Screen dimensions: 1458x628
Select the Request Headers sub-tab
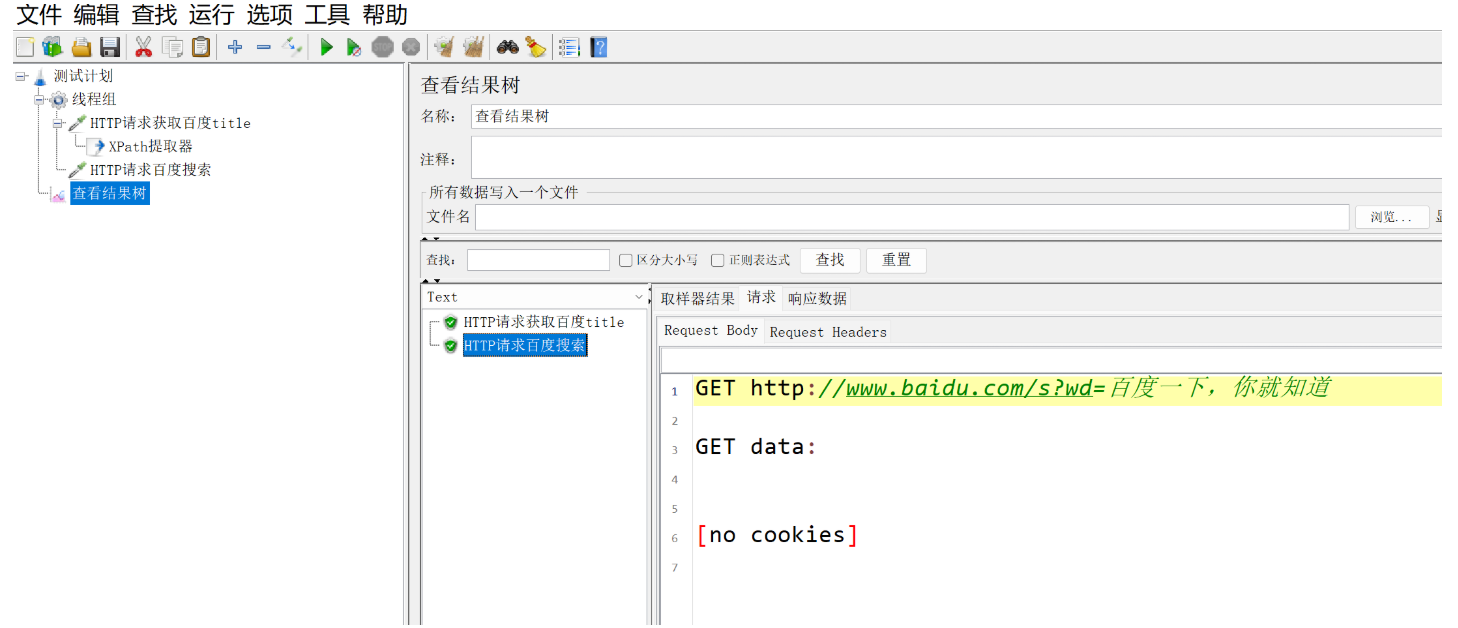click(828, 332)
